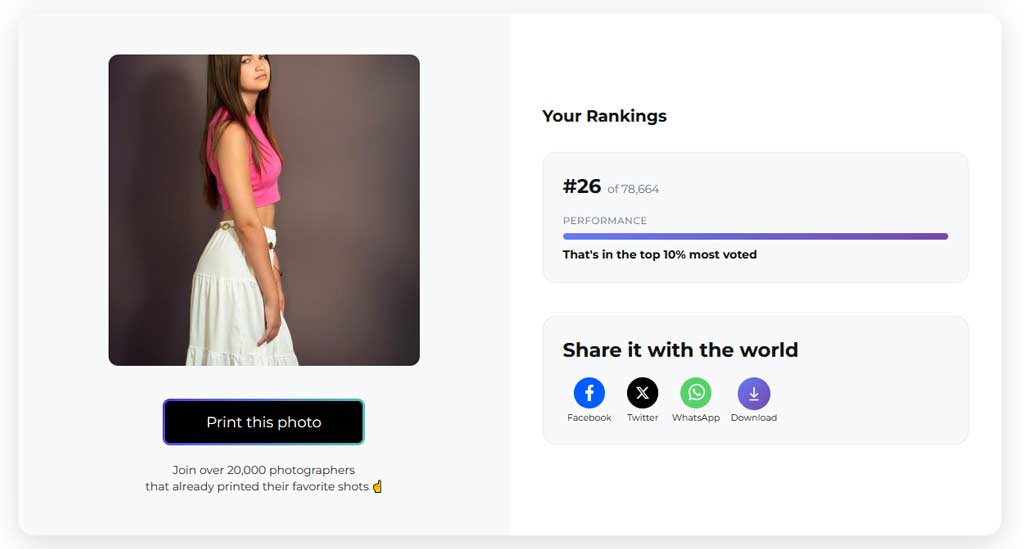Click the 'of 78,664' total count
Screen dimensions: 1024x549
633,189
